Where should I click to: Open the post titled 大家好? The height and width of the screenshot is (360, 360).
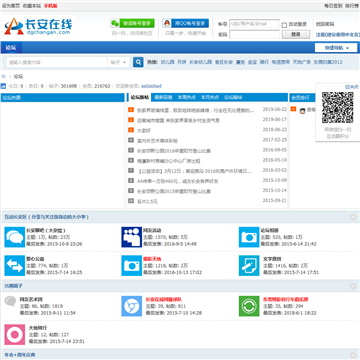click(x=144, y=130)
